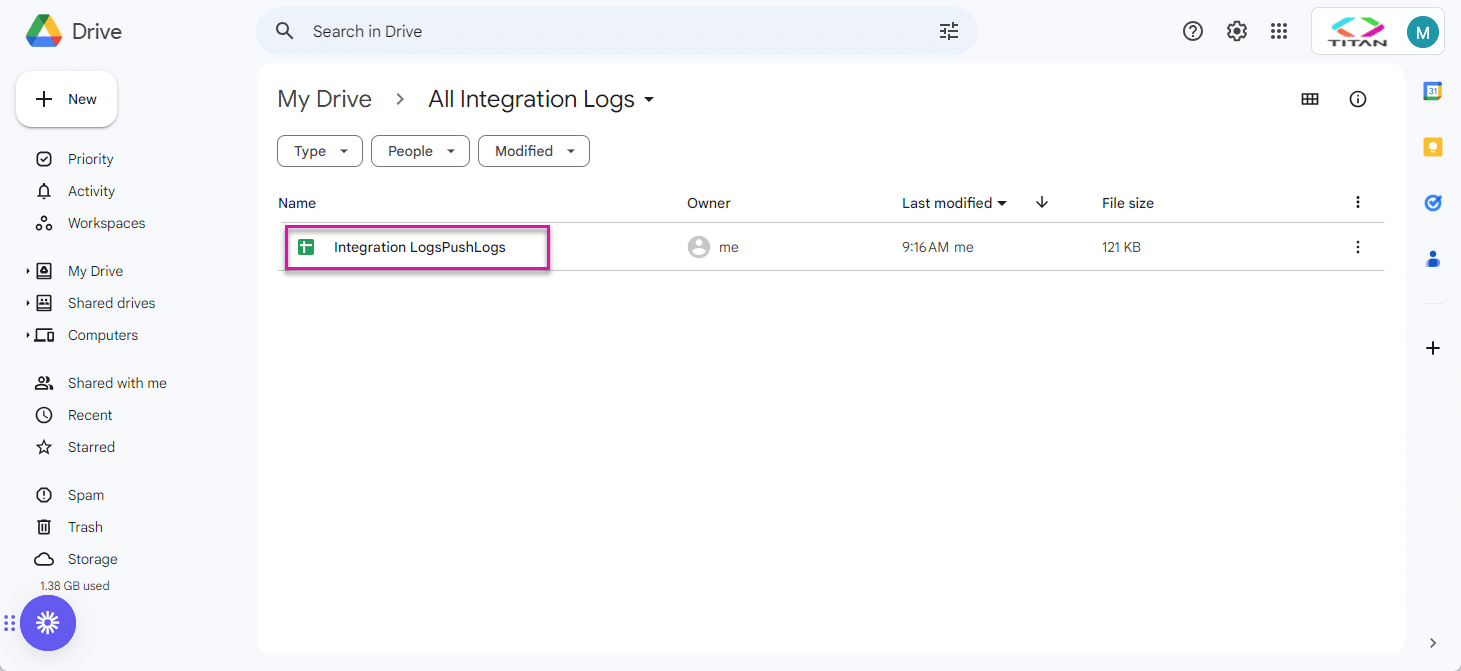Click the owner avatar icon for me
This screenshot has width=1461, height=671.
tap(699, 247)
